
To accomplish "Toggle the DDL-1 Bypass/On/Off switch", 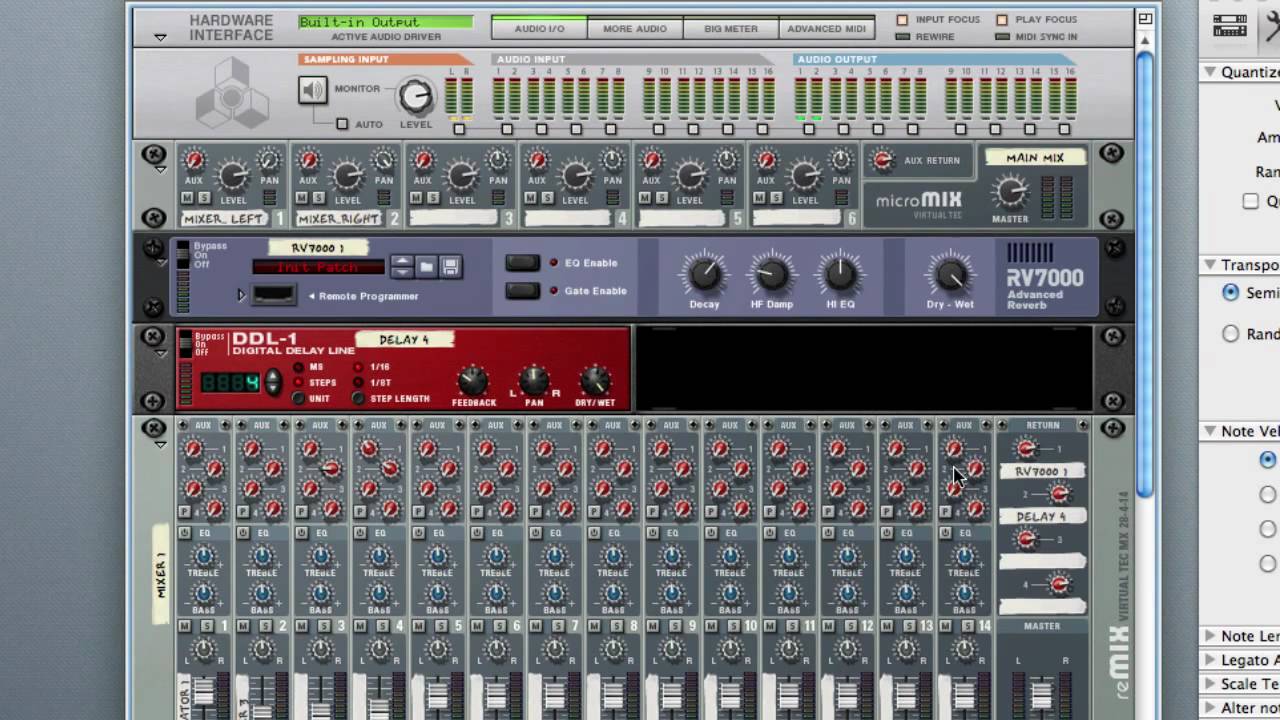I will pyautogui.click(x=185, y=344).
